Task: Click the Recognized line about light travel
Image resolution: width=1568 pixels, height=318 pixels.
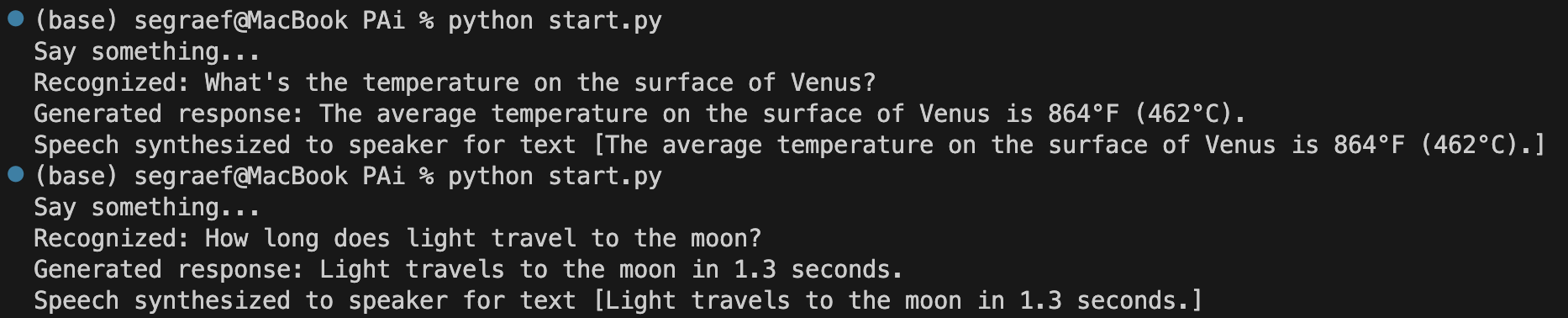Action: (x=397, y=239)
